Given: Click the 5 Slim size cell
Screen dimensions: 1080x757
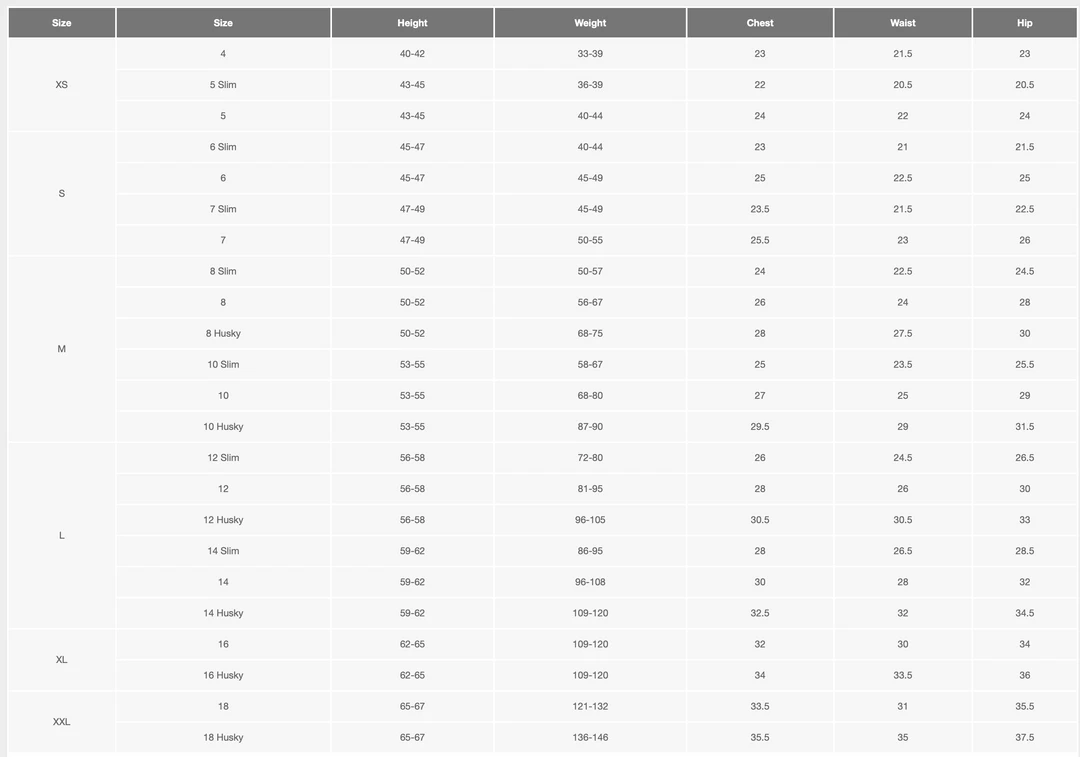Looking at the screenshot, I should click(223, 85).
